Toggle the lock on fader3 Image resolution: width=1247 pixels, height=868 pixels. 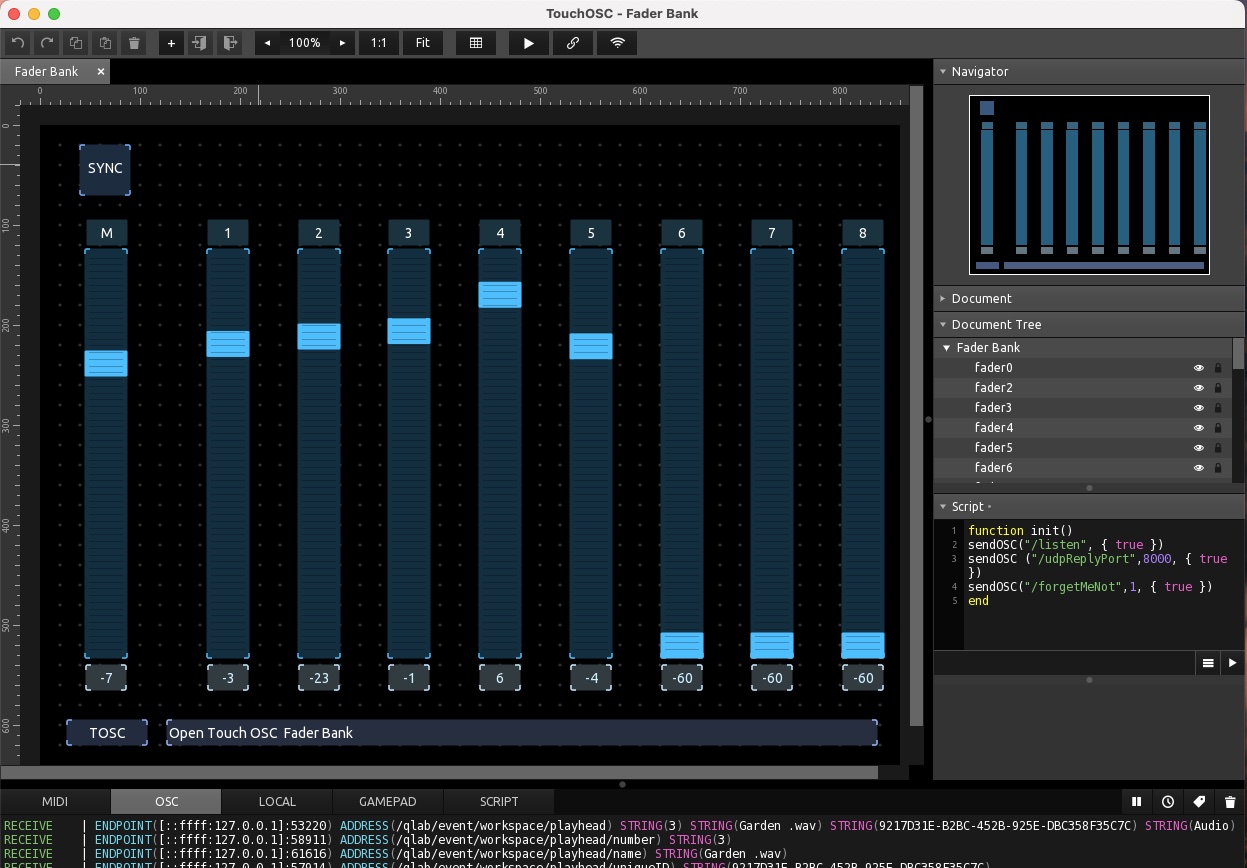coord(1218,408)
